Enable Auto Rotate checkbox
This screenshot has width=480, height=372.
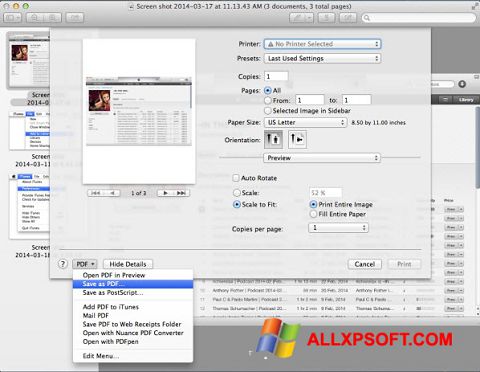pos(236,178)
